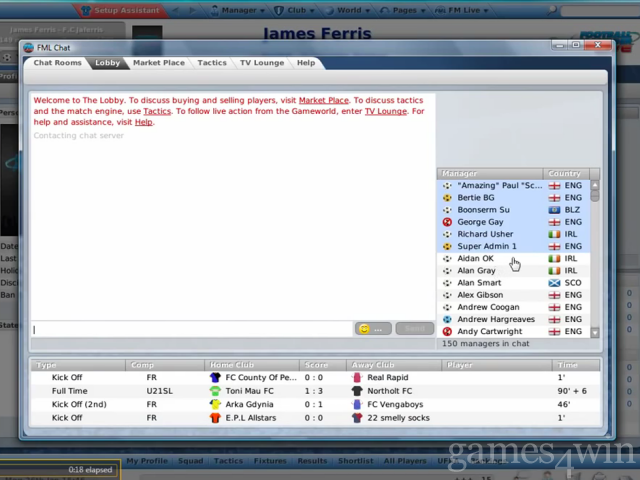Click FC County Of Pe... blue shirt icon
This screenshot has width=640, height=480.
pos(215,378)
